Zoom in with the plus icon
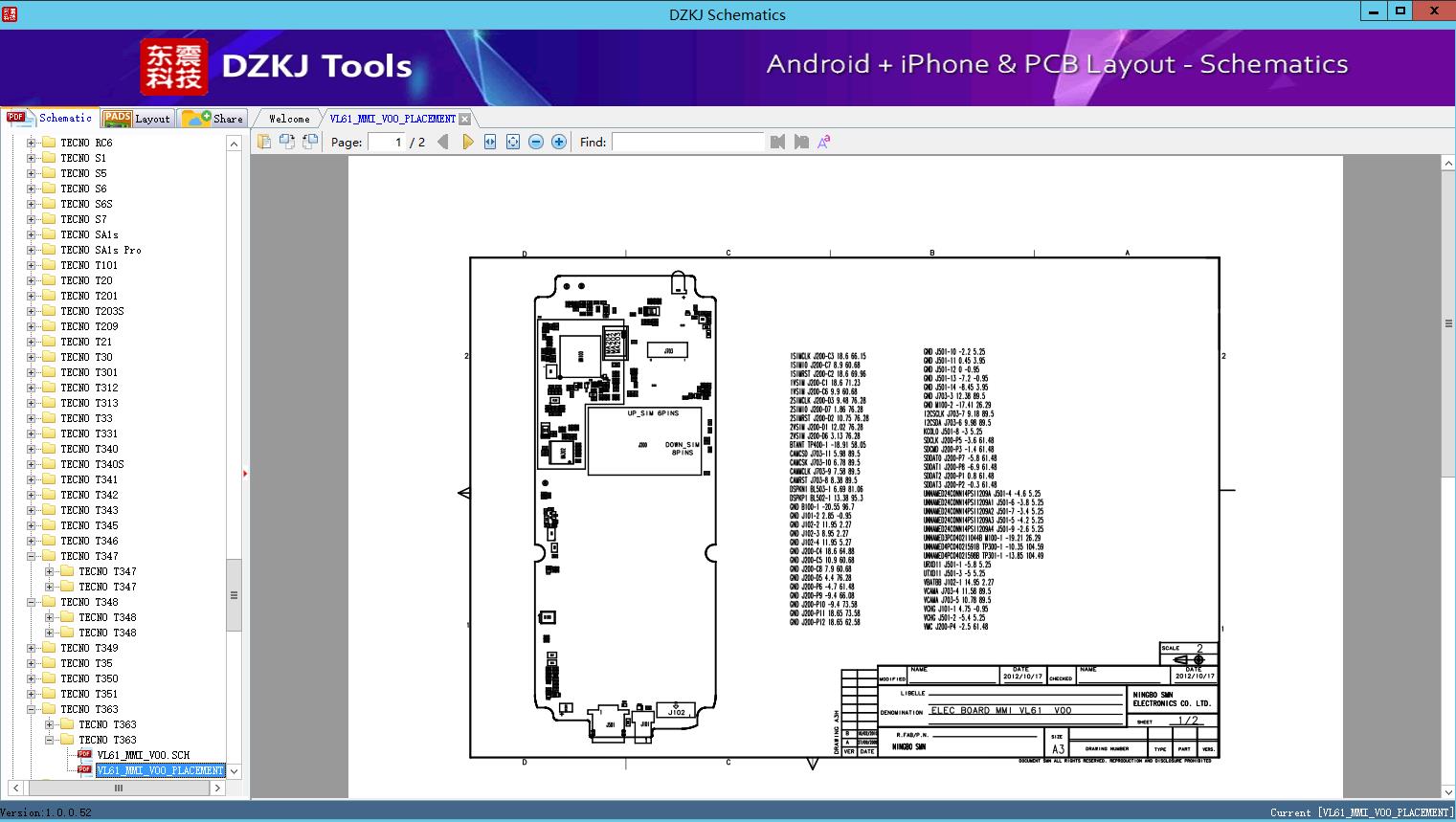The width and height of the screenshot is (1456, 822). (x=559, y=142)
